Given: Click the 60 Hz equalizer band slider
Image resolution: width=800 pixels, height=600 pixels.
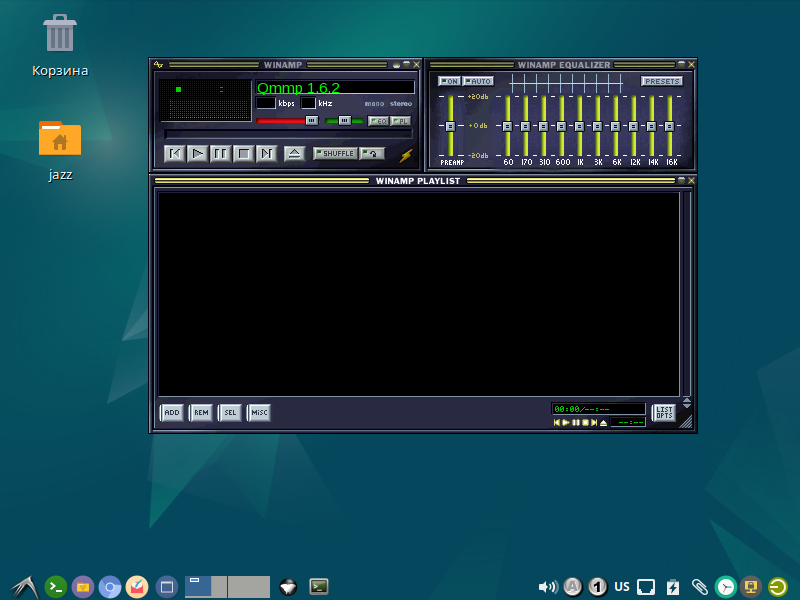Looking at the screenshot, I should click(507, 126).
